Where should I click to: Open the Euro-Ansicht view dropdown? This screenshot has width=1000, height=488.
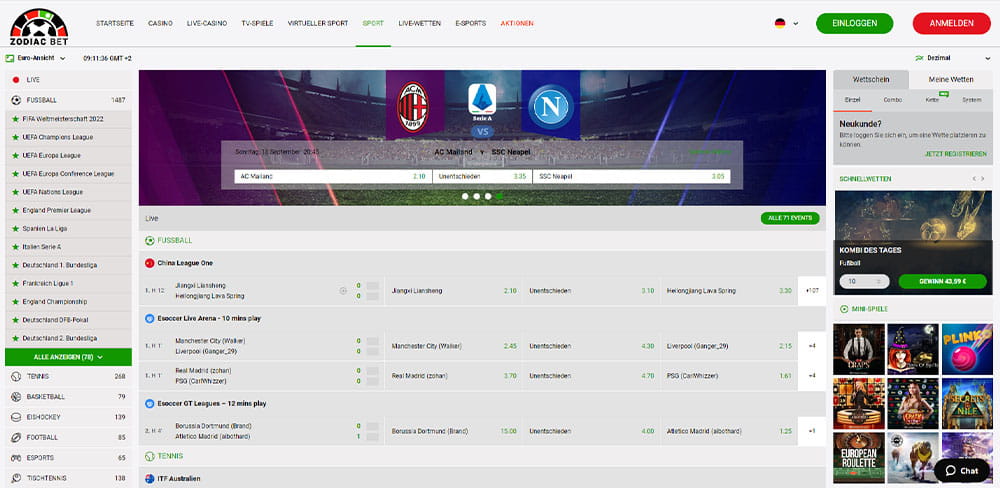point(36,58)
